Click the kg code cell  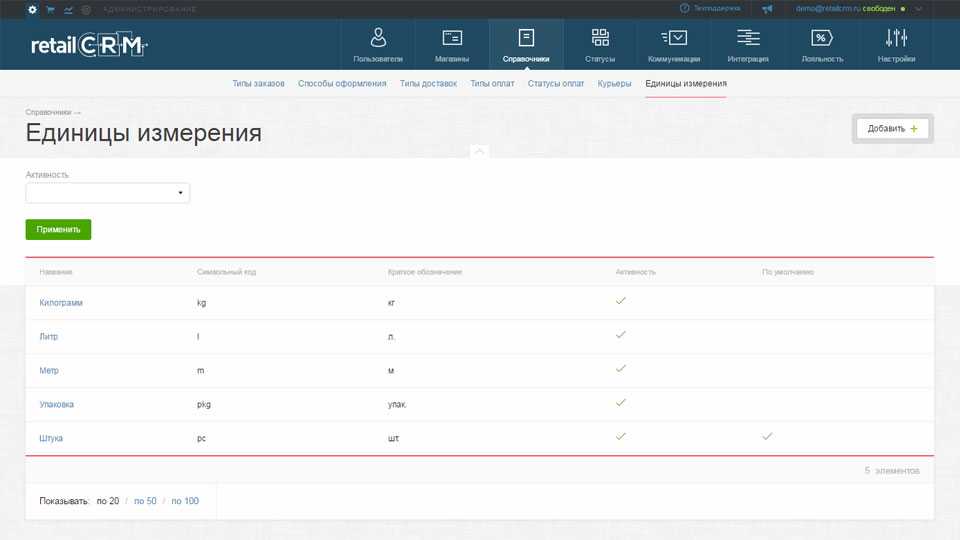[201, 302]
